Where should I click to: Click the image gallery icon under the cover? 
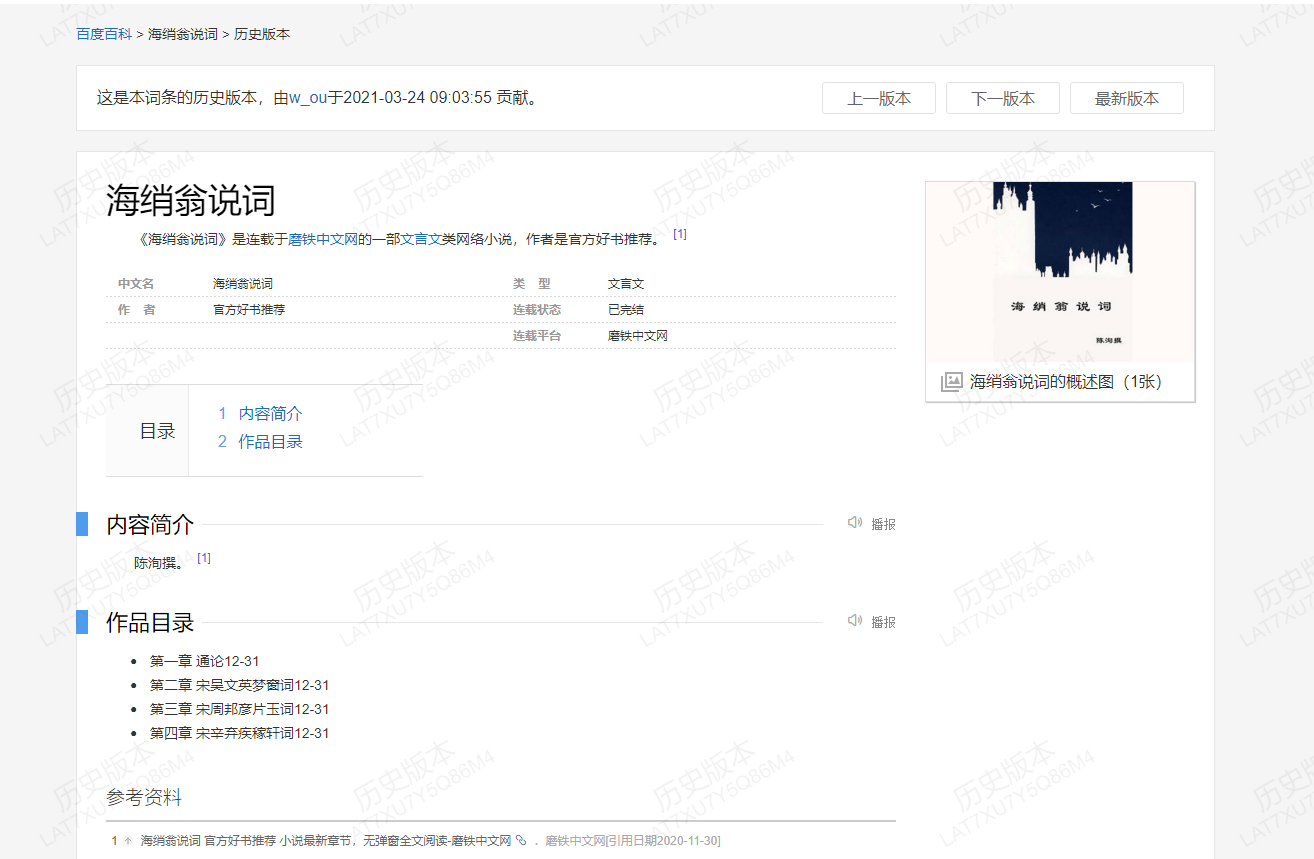[x=952, y=382]
